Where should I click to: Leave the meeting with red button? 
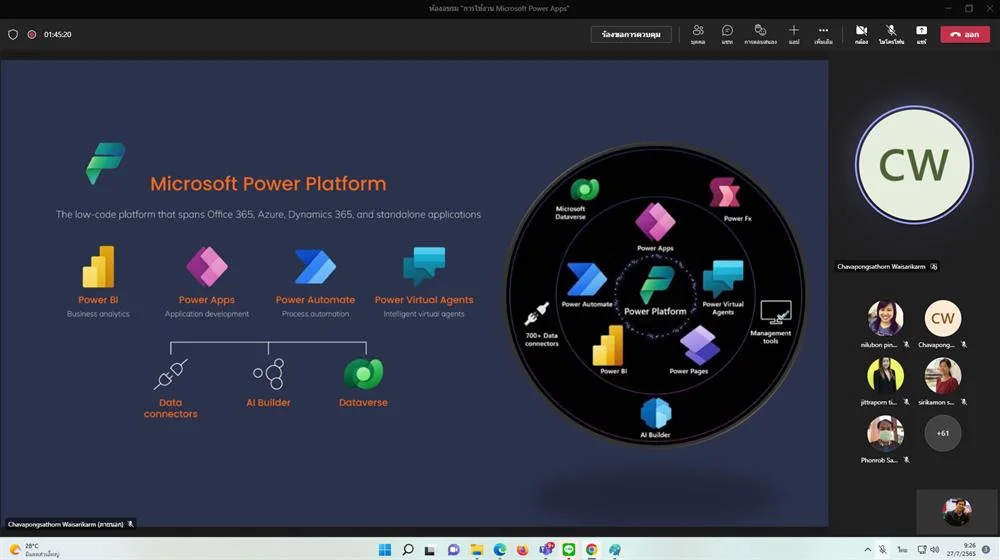[x=965, y=34]
